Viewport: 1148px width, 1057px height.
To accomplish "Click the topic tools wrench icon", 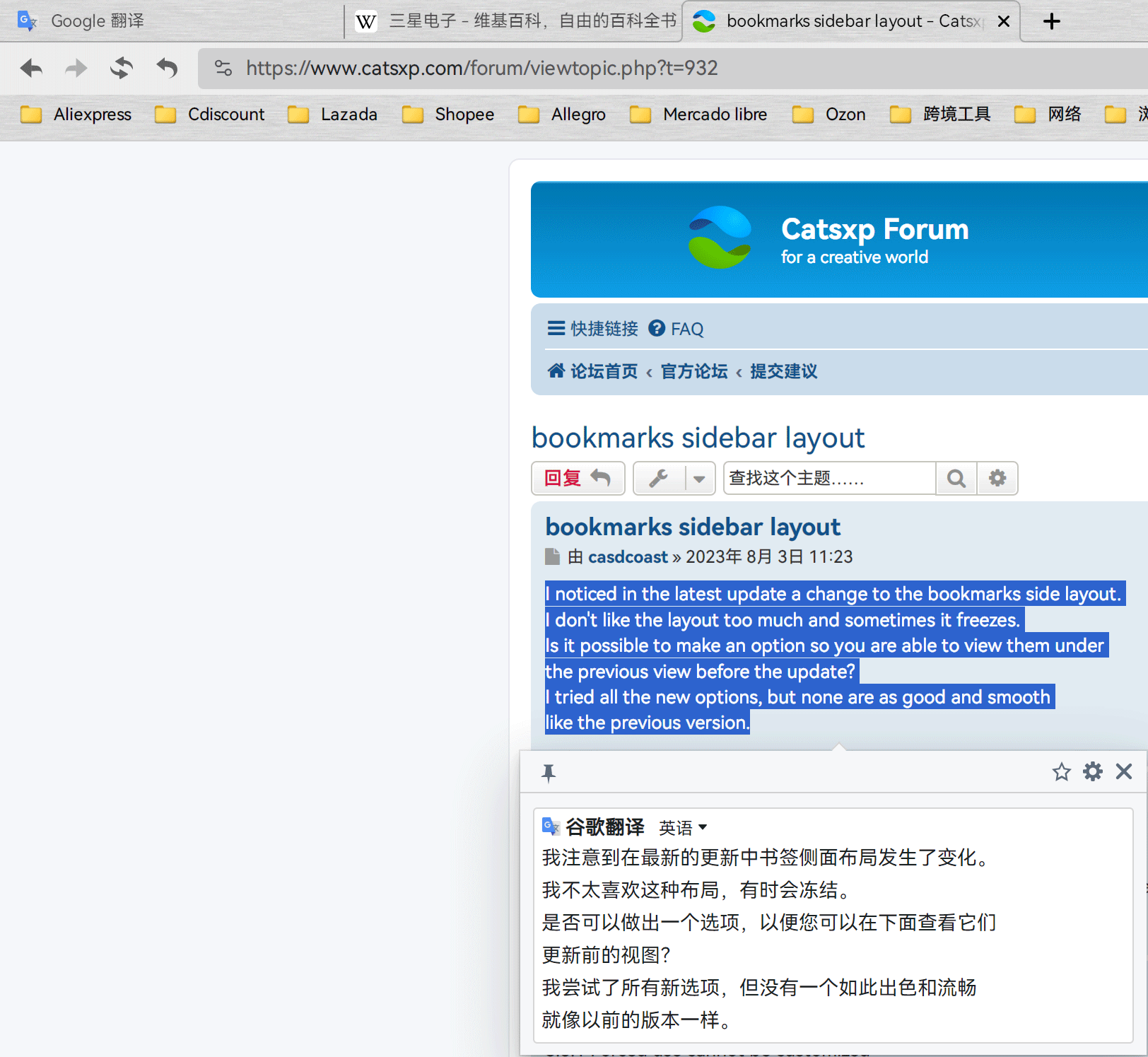I will click(x=659, y=479).
